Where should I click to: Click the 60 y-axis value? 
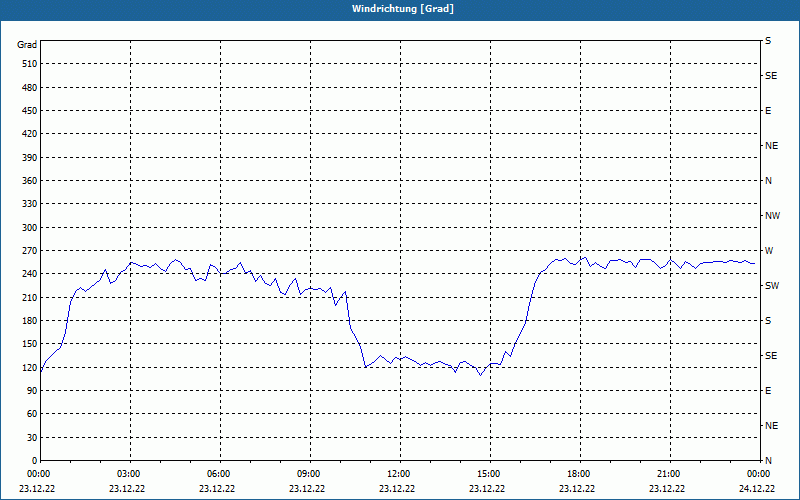coord(32,414)
